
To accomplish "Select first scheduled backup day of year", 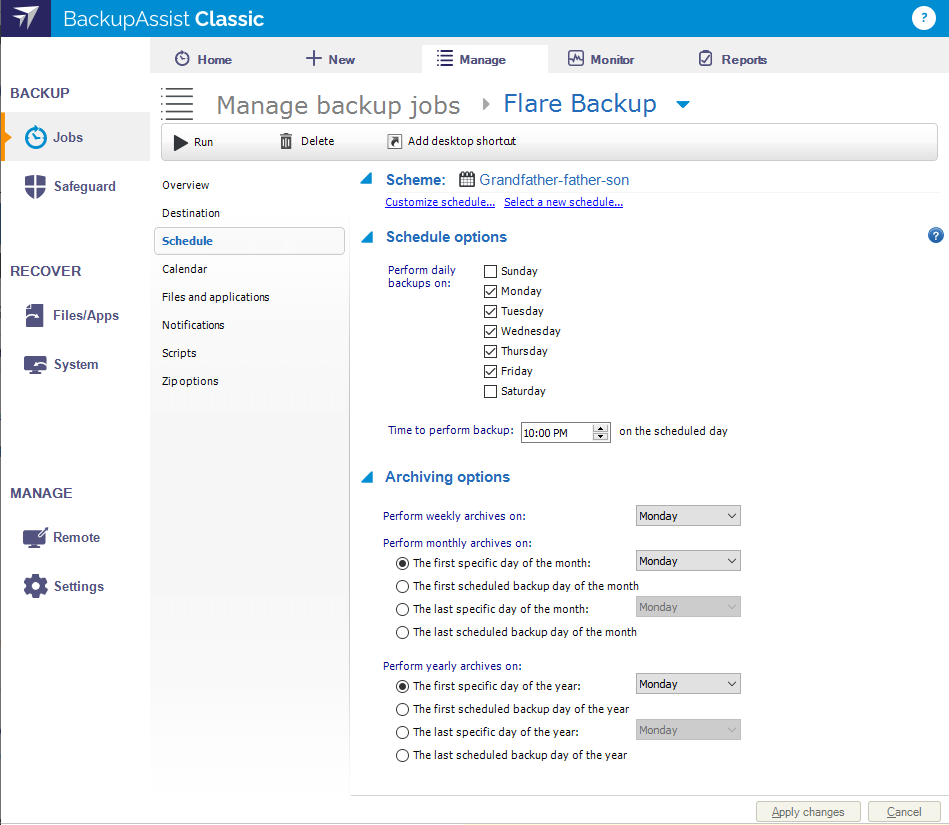I will point(402,709).
